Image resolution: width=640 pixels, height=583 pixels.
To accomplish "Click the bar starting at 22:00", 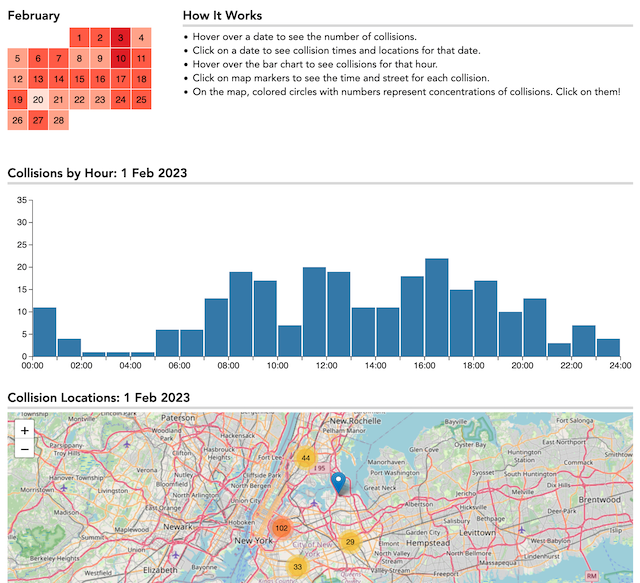I will click(x=584, y=341).
